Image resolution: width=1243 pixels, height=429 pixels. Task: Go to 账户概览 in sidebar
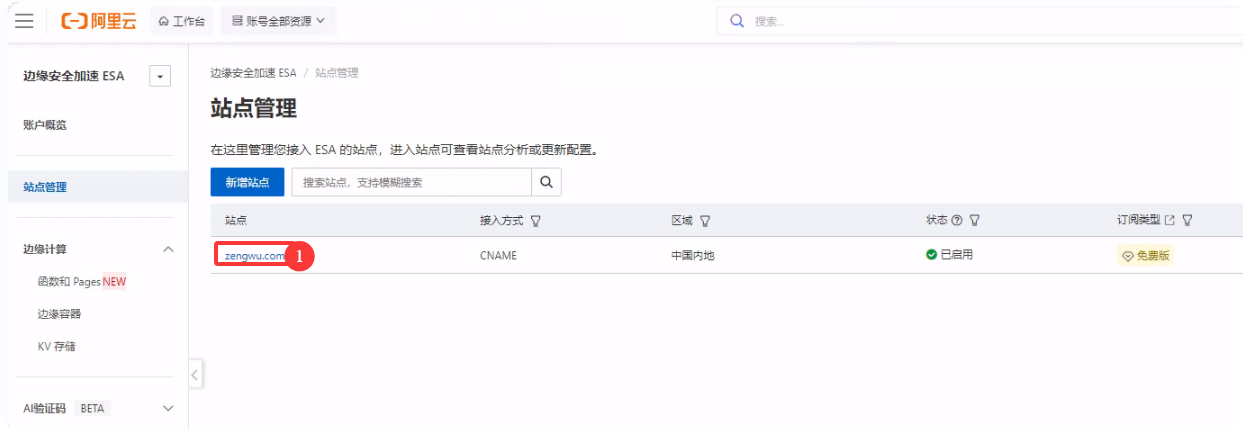[x=45, y=125]
